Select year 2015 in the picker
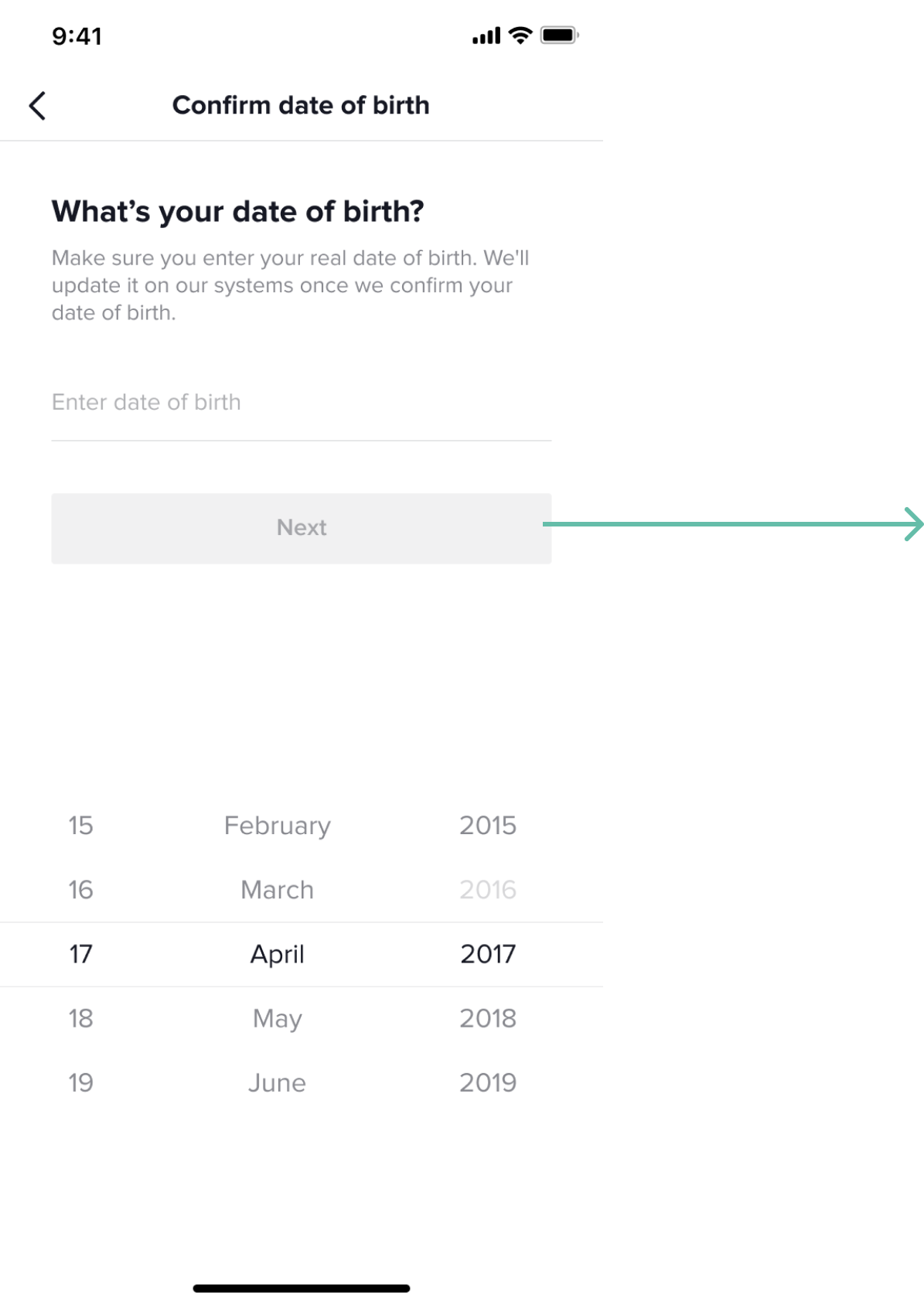 (487, 826)
